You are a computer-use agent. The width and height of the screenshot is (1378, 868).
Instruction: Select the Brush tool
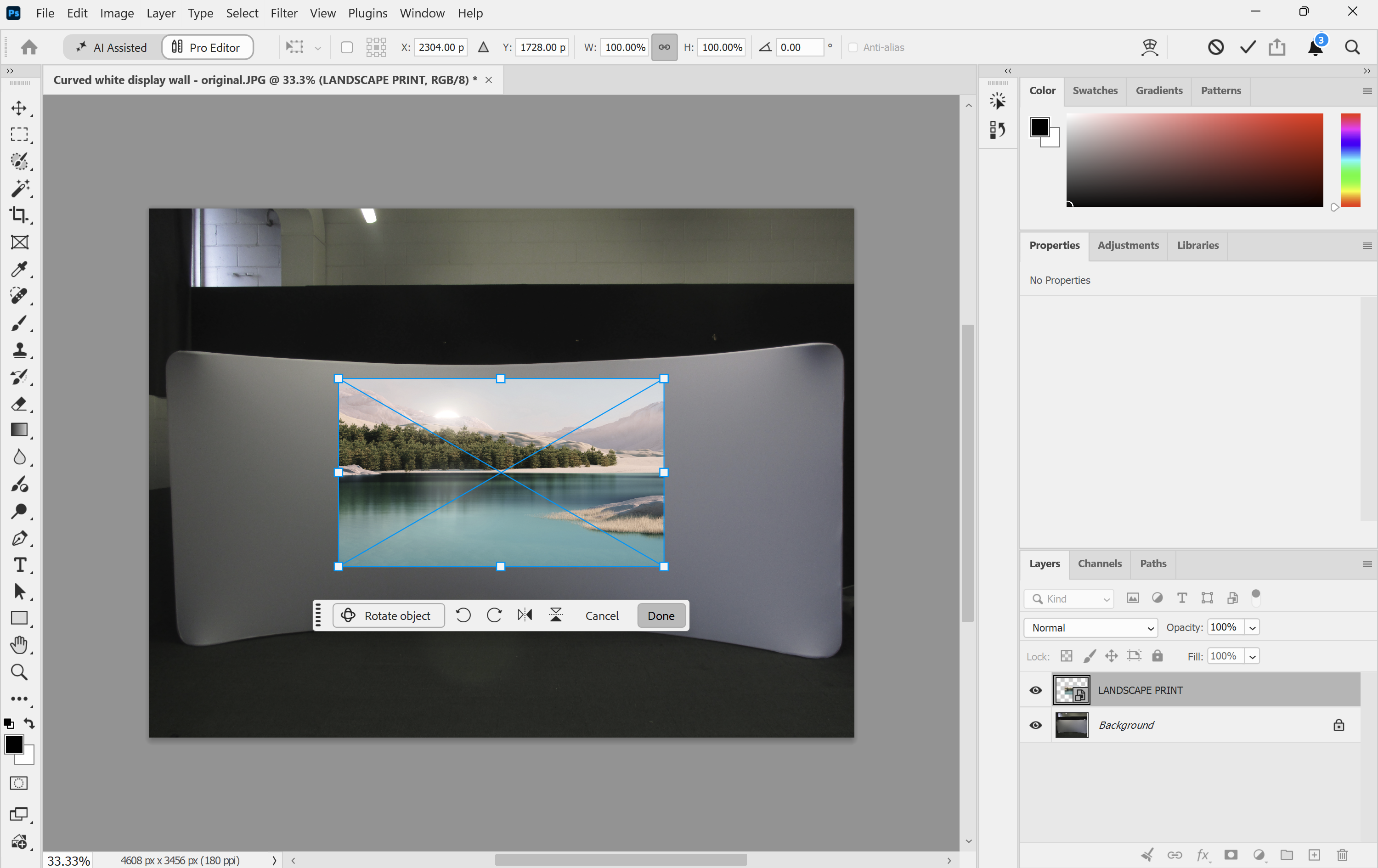[19, 323]
